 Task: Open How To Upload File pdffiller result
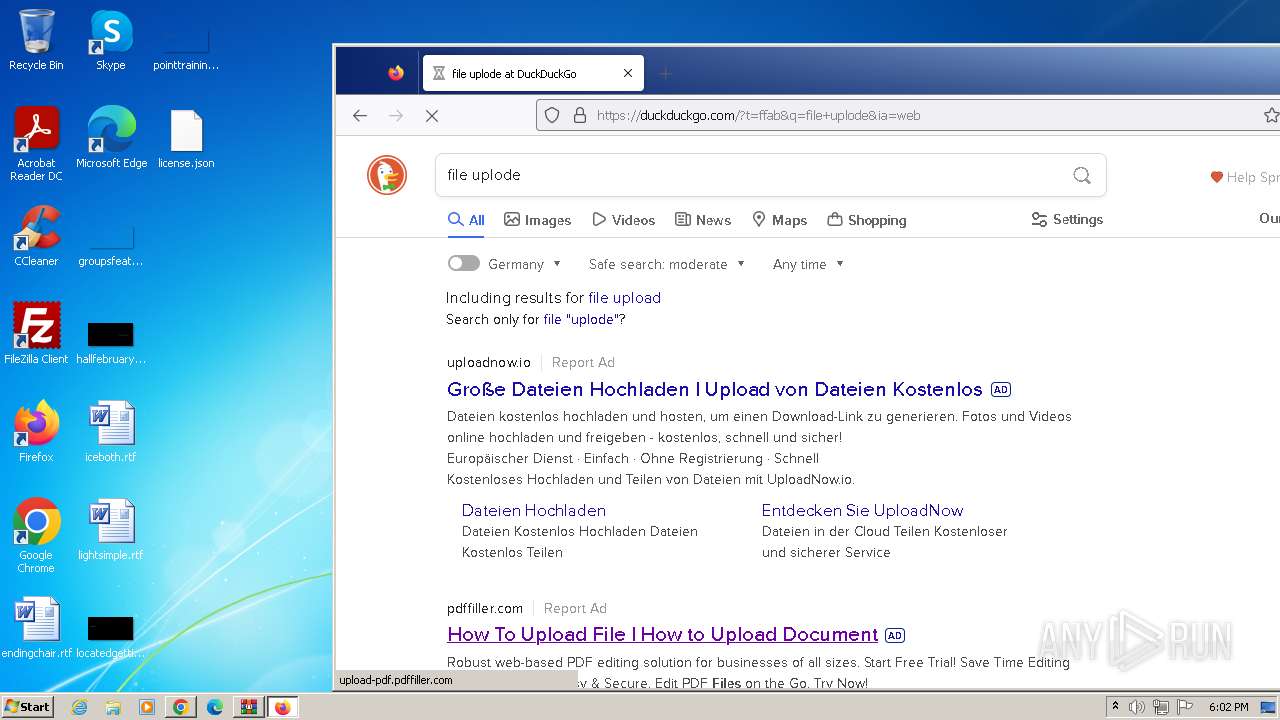click(663, 635)
